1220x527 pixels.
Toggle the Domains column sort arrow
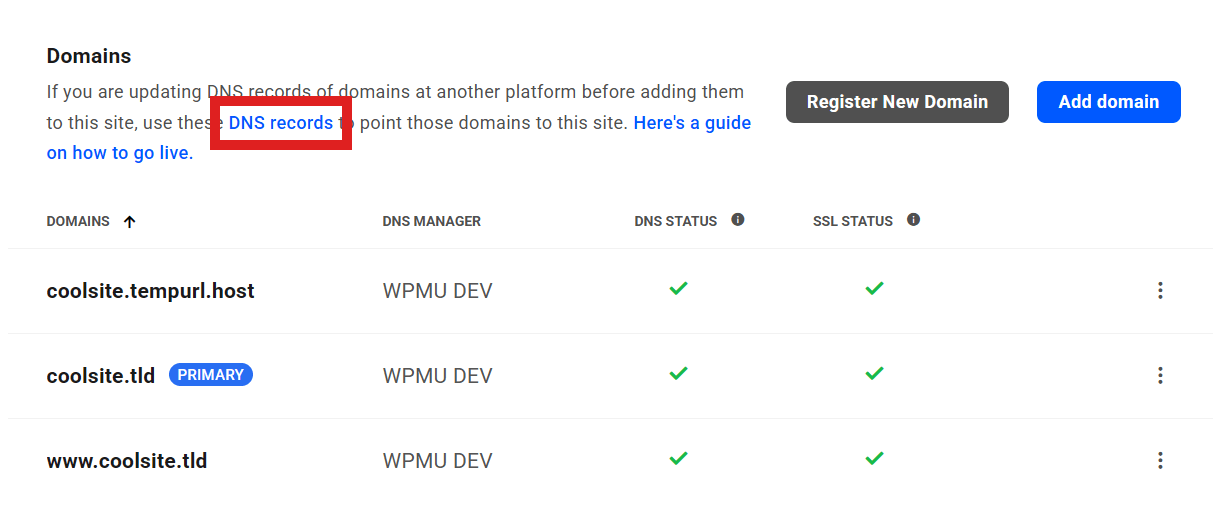(129, 222)
